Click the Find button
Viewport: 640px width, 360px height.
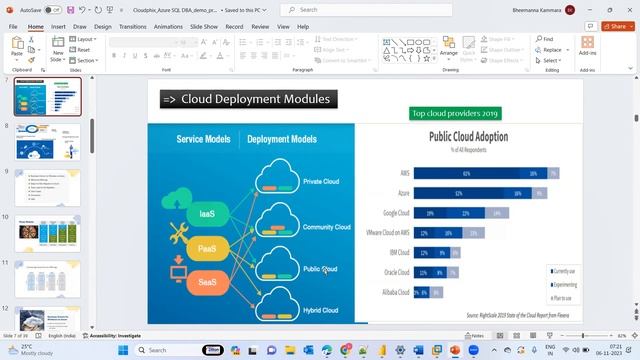point(544,39)
